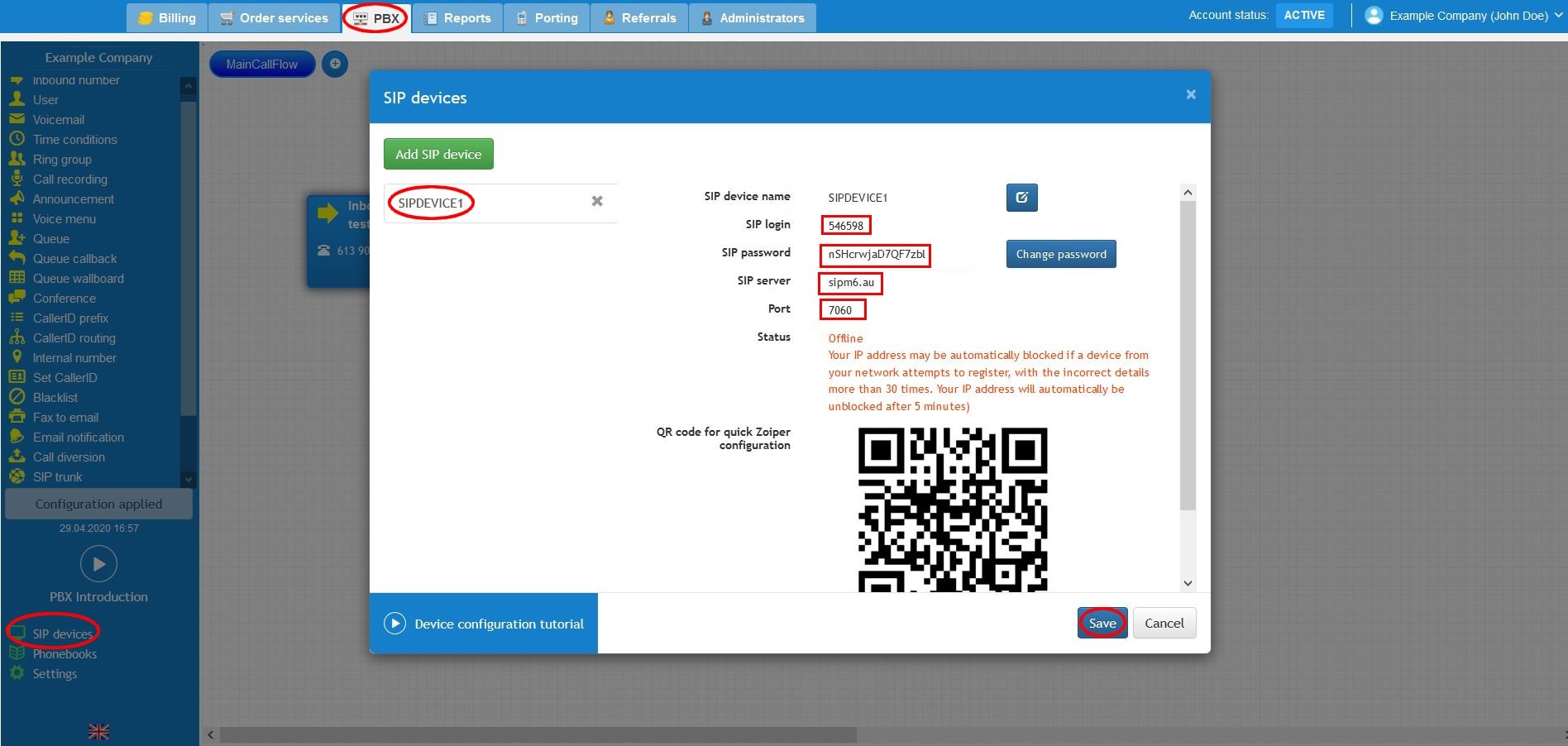Close the SIP devices dialog with X

pos(1191,94)
